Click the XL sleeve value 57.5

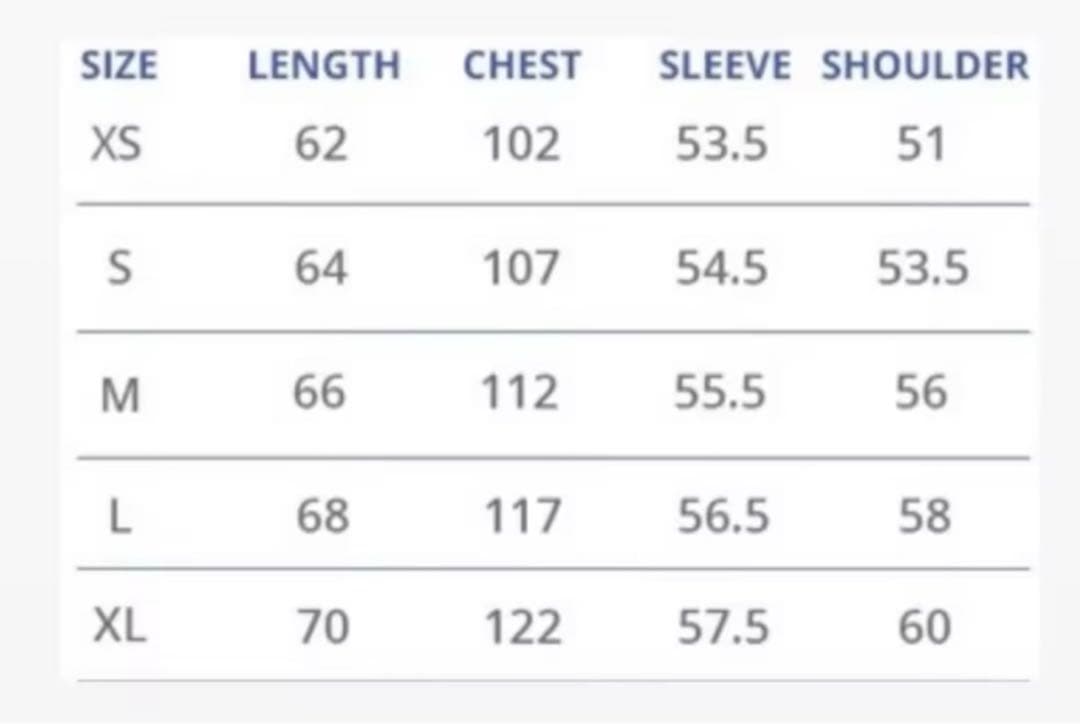723,627
